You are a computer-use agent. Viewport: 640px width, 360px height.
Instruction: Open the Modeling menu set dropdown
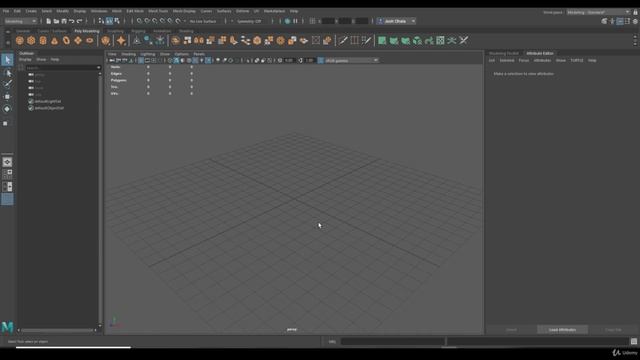(x=20, y=21)
